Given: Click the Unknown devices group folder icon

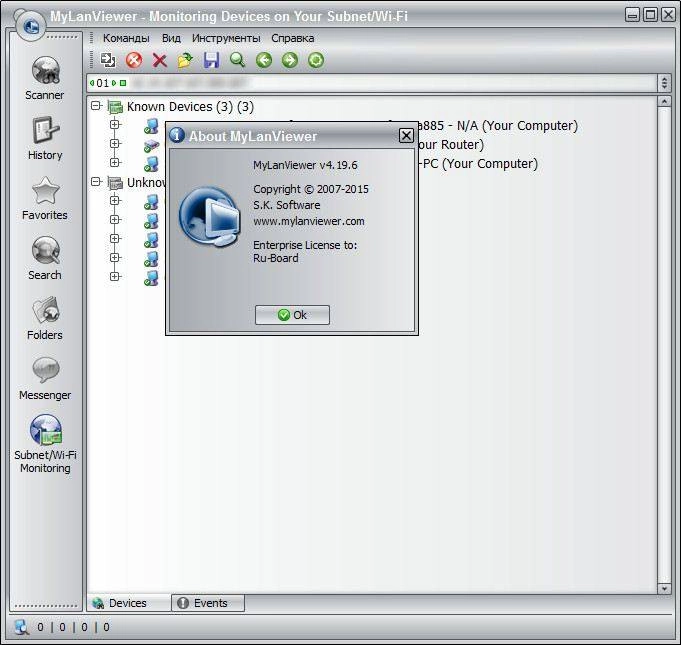Looking at the screenshot, I should (115, 182).
